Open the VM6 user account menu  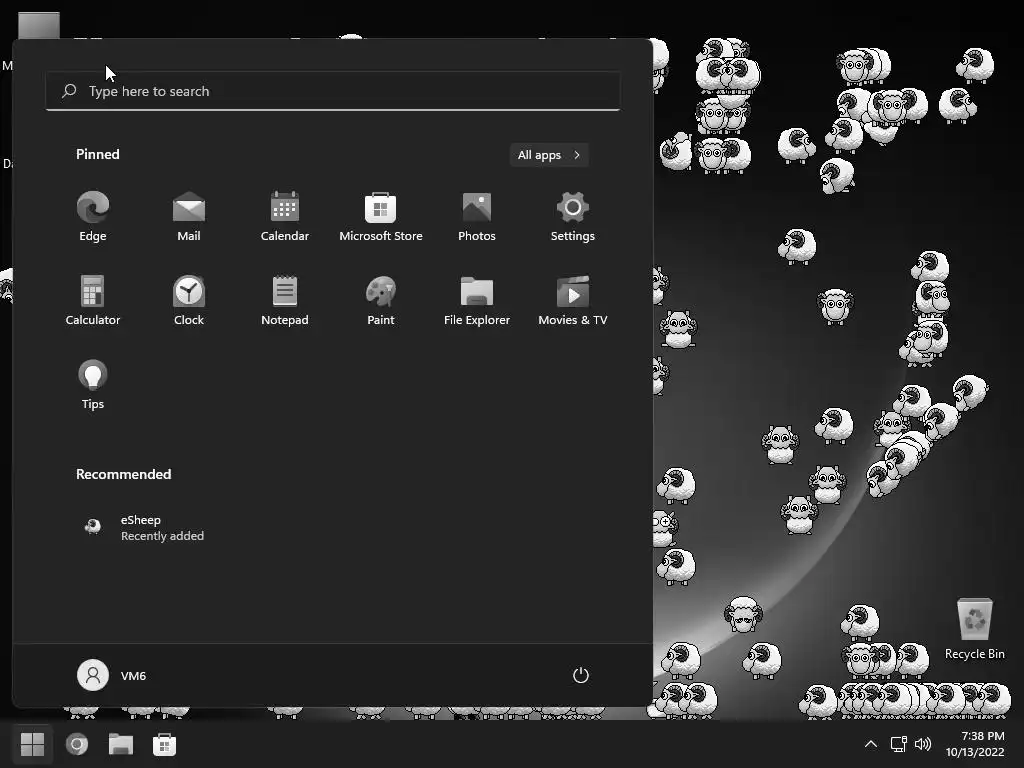coord(112,675)
